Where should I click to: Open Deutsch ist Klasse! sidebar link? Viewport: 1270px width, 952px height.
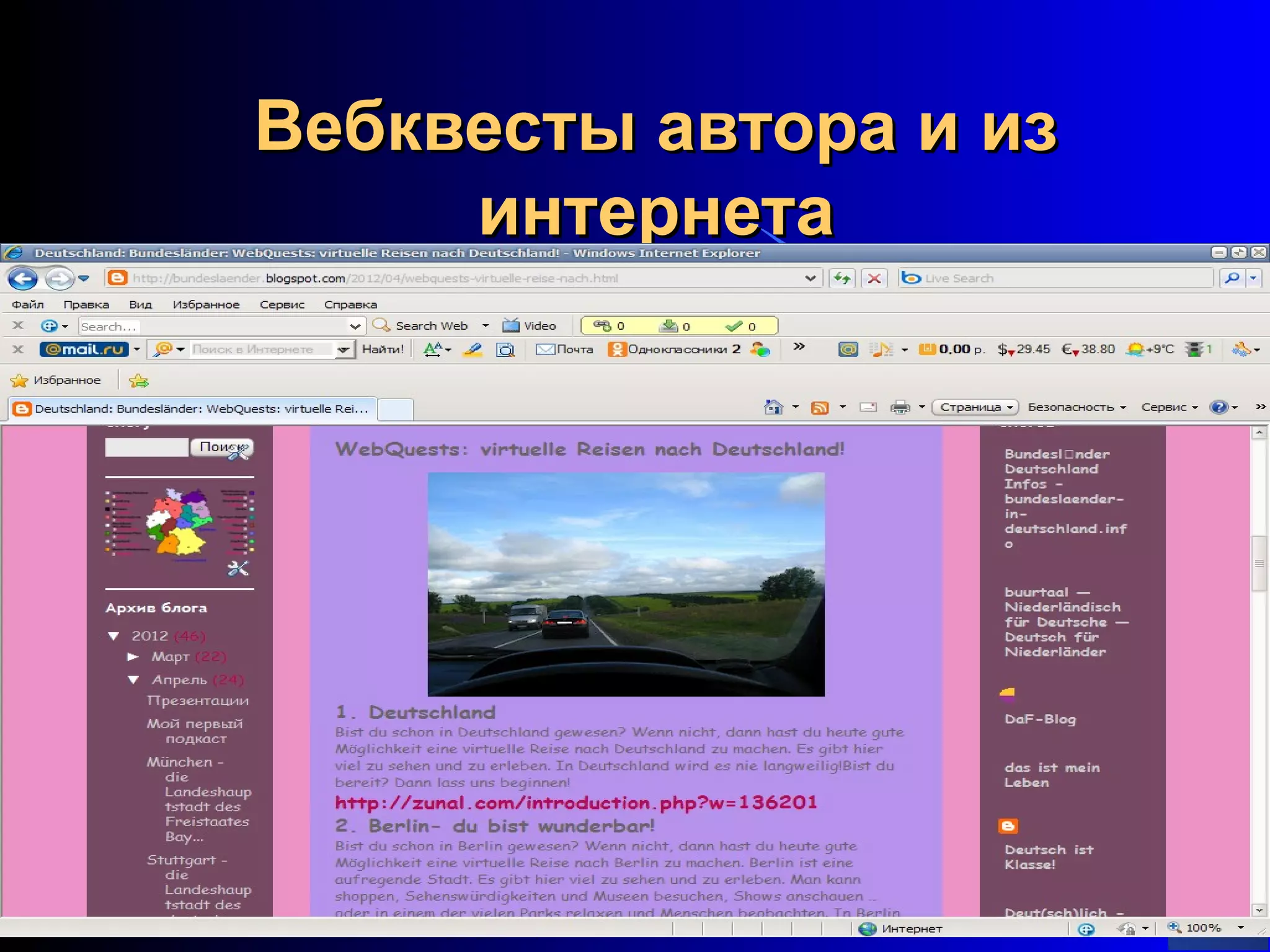(1049, 857)
